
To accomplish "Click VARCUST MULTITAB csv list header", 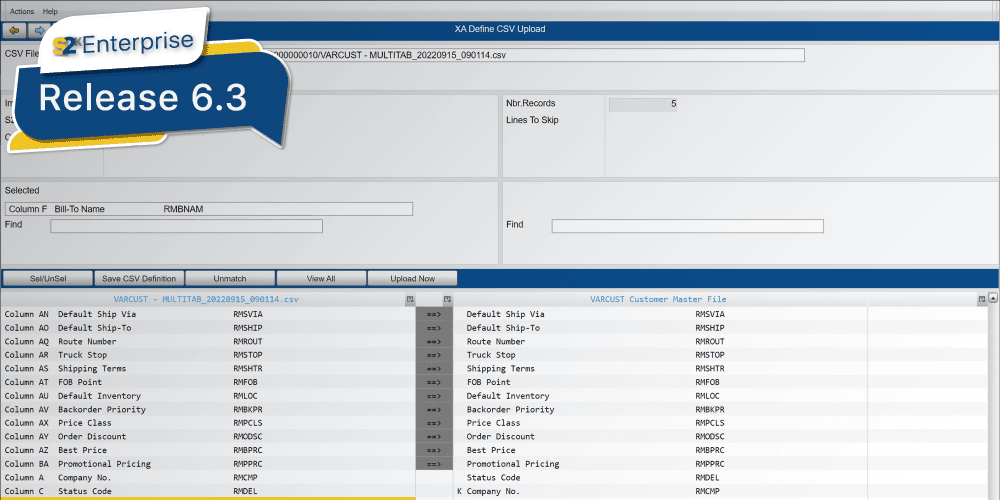I will point(206,299).
